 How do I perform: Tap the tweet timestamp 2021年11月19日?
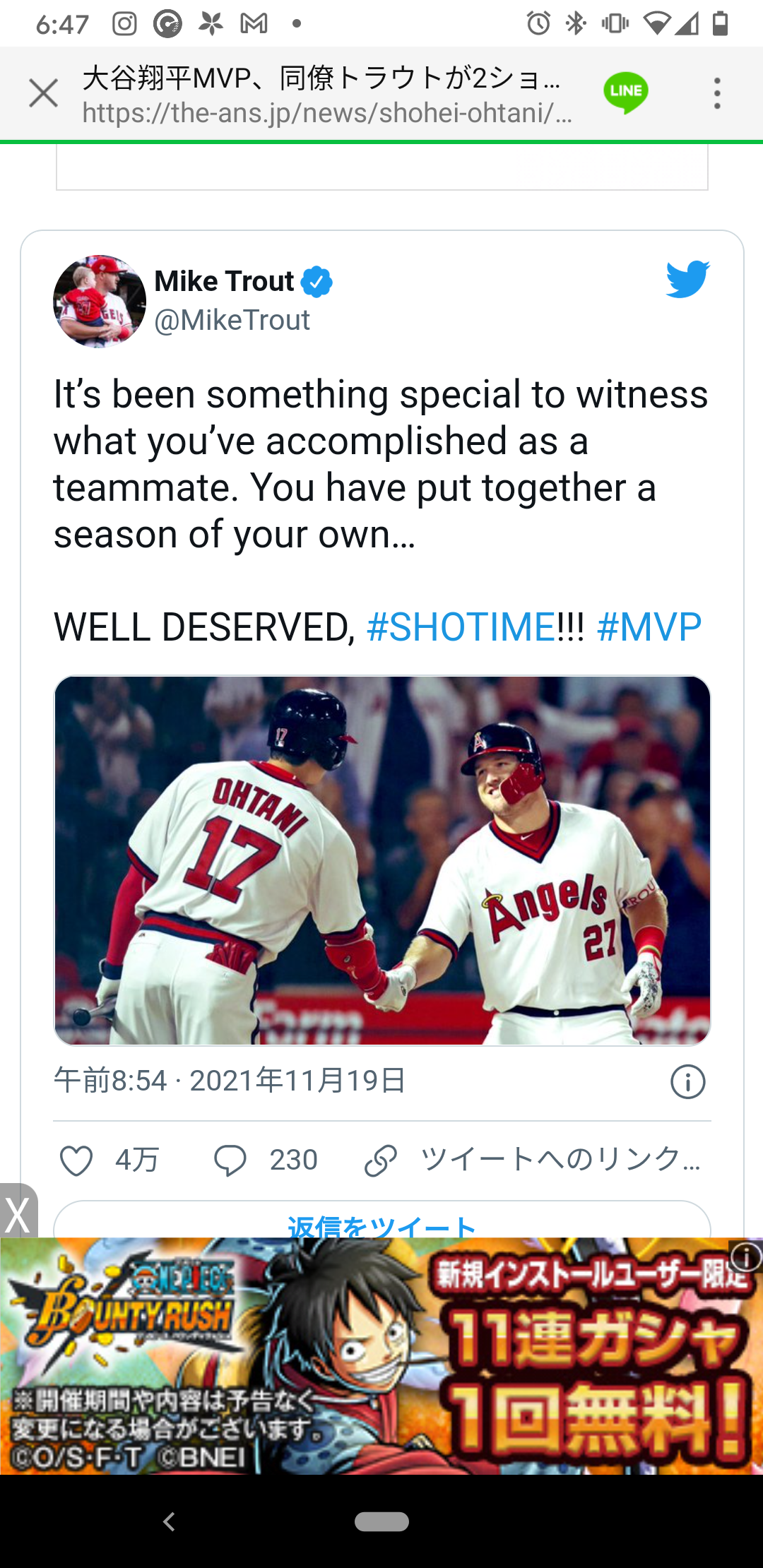(230, 1081)
